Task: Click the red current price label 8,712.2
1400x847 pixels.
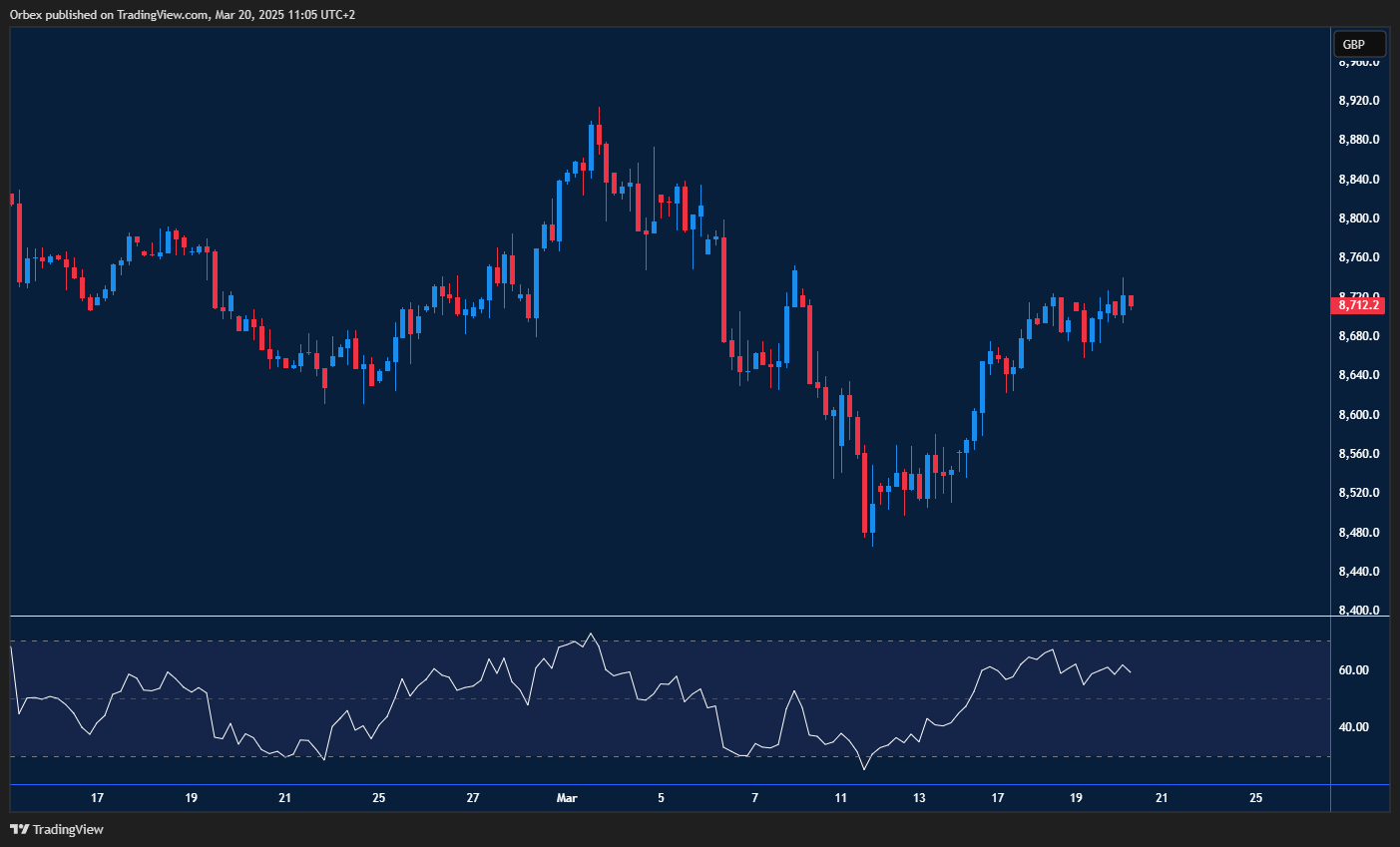Action: tap(1357, 305)
